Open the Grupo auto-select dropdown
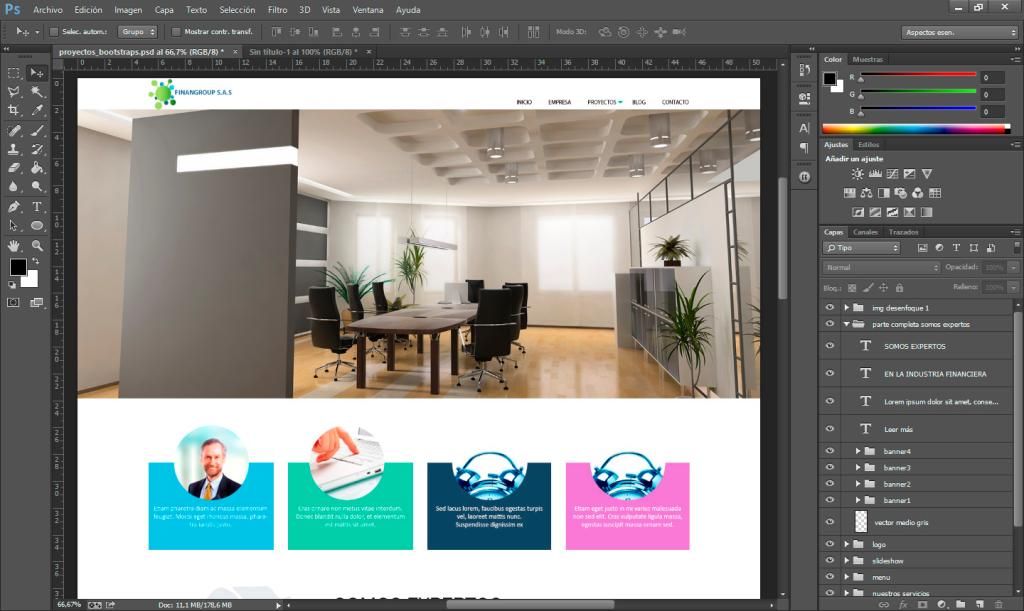 tap(138, 31)
